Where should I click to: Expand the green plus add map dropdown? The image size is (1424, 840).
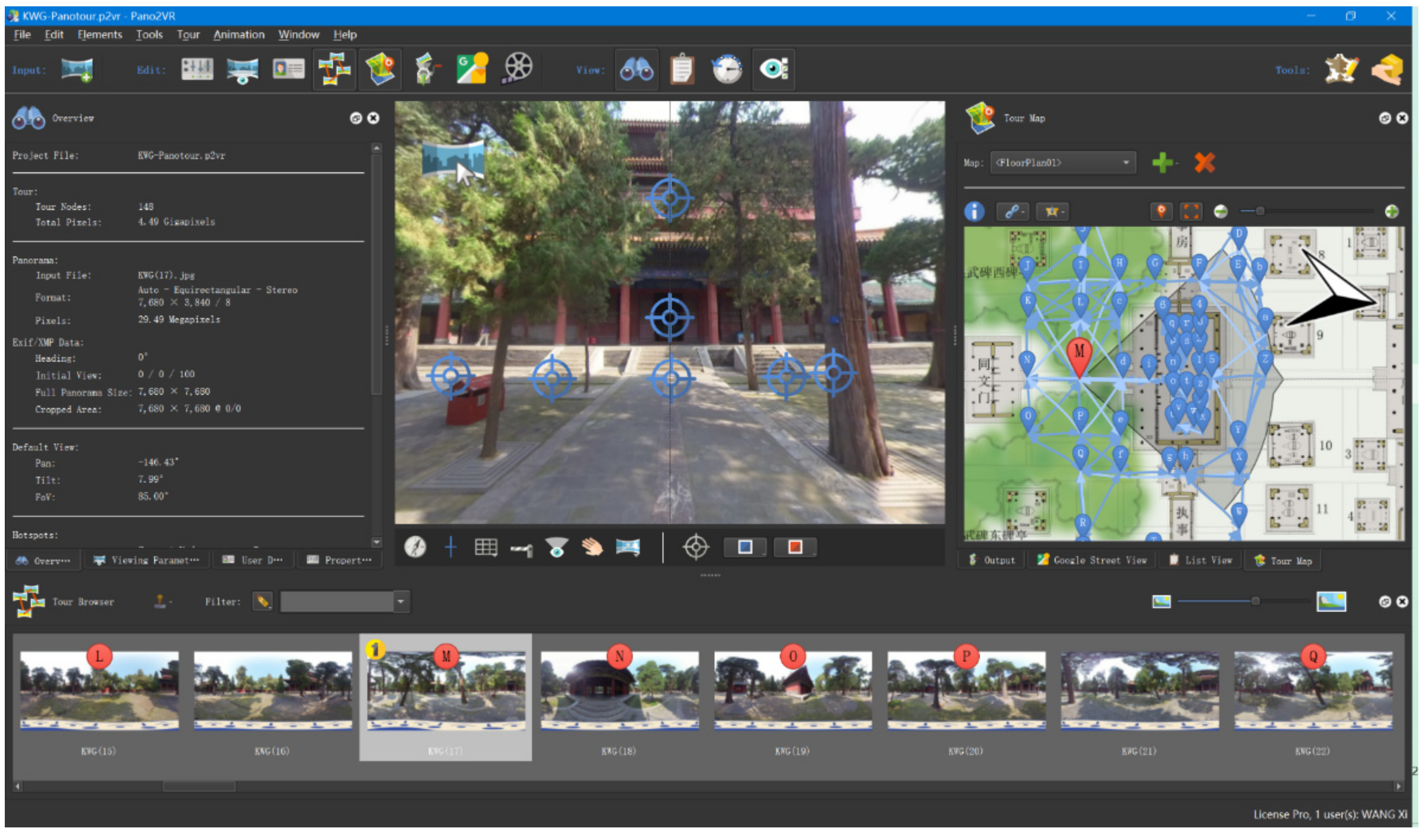[1164, 163]
